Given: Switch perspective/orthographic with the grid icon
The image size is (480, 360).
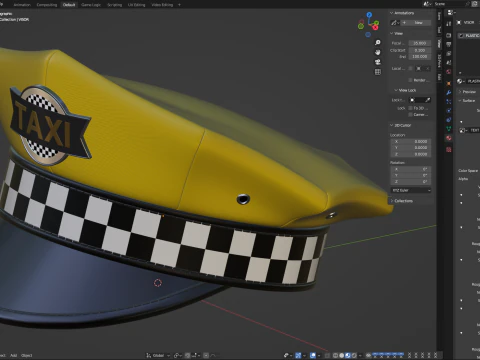Looking at the screenshot, I should [378, 72].
